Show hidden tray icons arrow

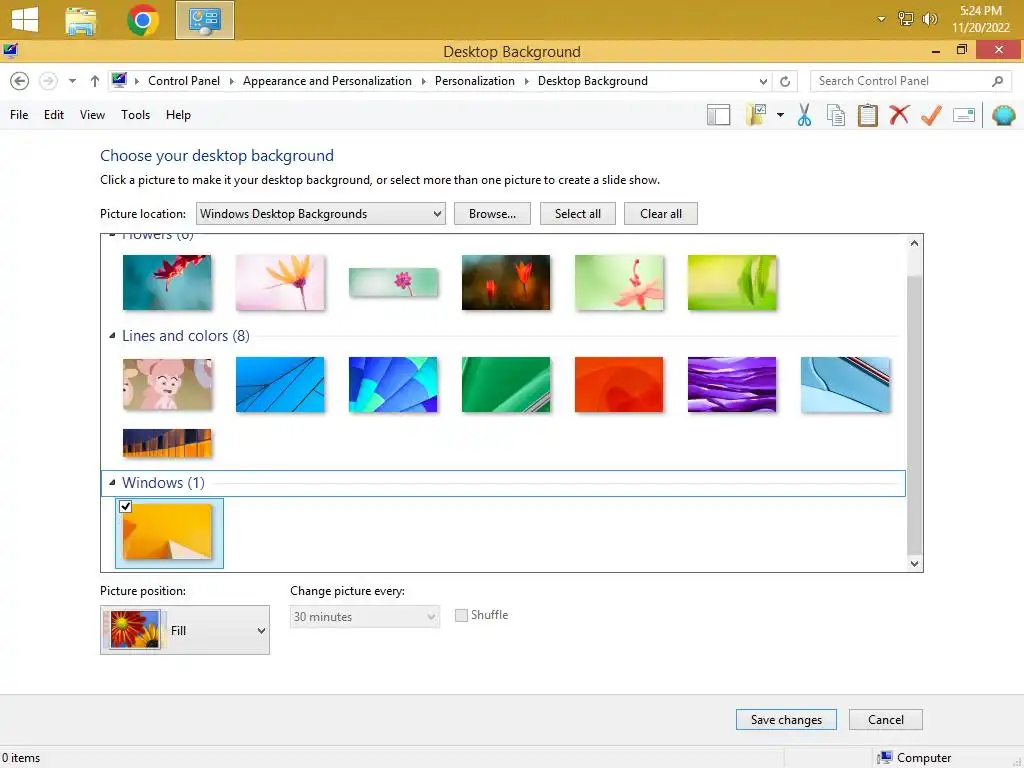click(x=882, y=19)
